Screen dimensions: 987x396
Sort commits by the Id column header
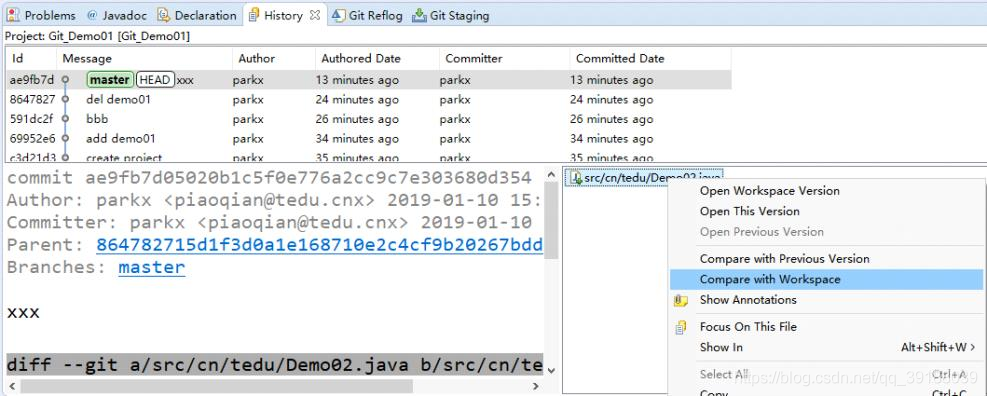31,59
